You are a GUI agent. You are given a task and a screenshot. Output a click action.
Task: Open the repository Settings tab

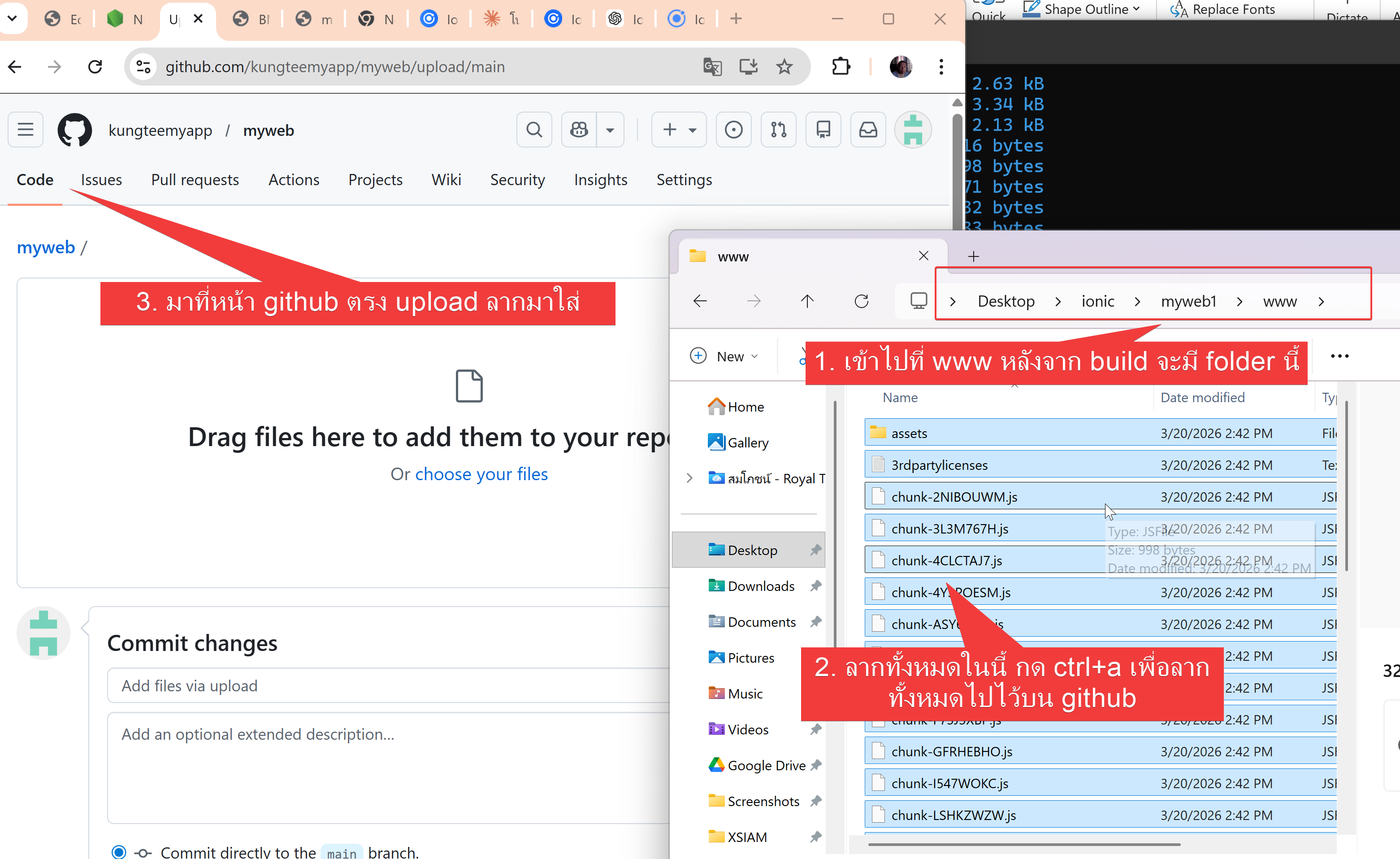[x=684, y=180]
